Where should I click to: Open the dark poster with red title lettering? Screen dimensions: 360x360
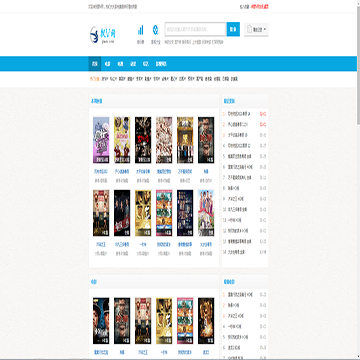point(143,140)
